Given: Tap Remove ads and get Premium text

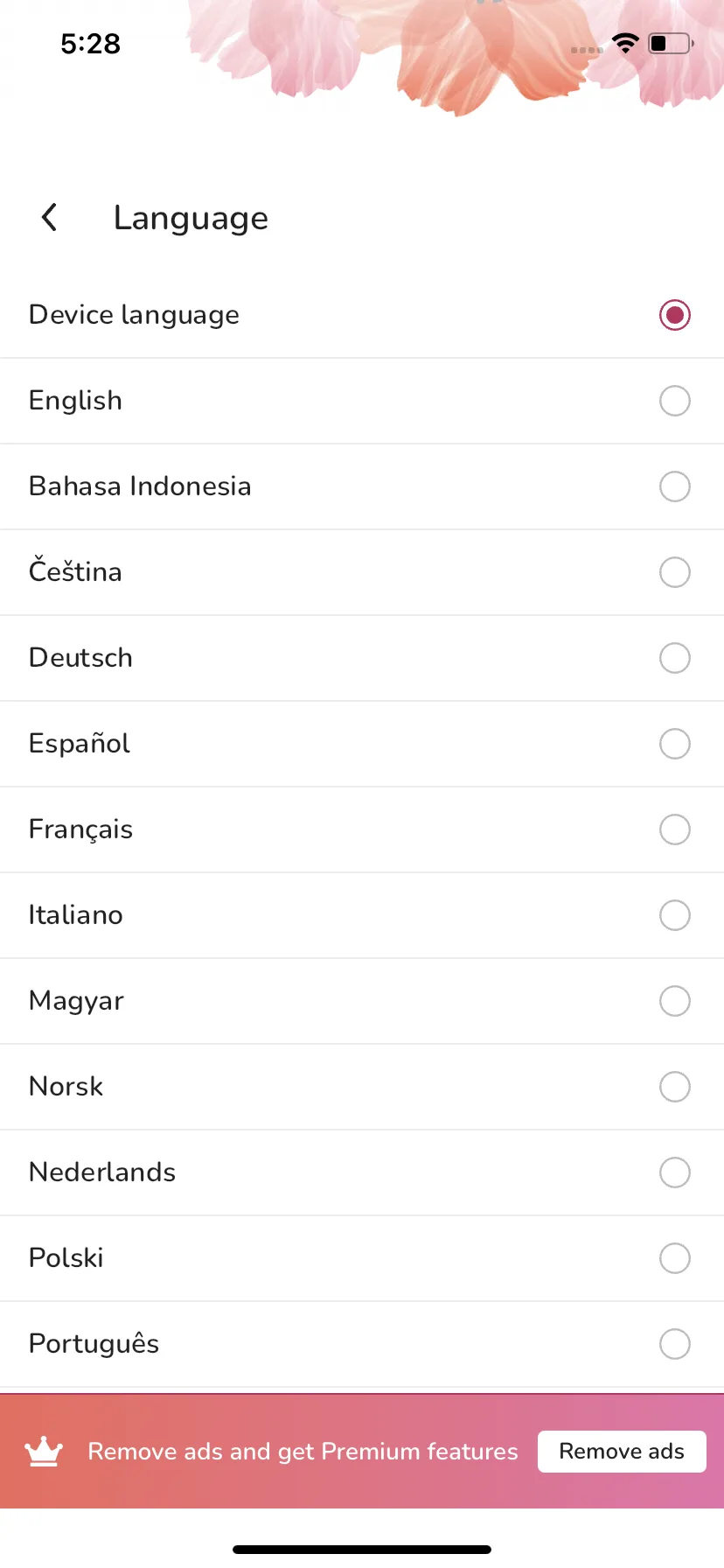Looking at the screenshot, I should (303, 1452).
